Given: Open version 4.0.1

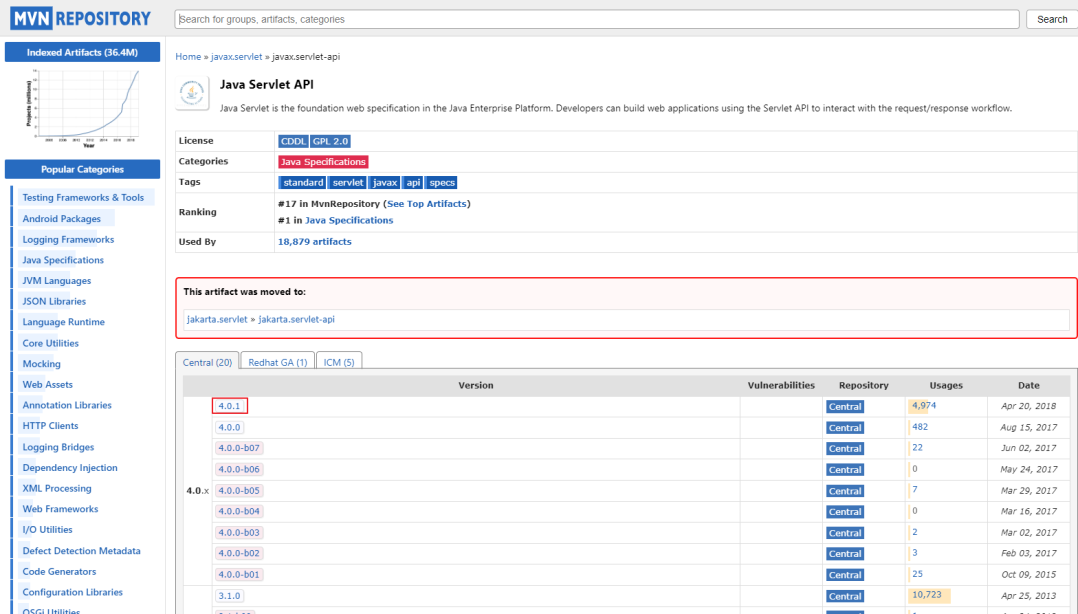Looking at the screenshot, I should tap(229, 406).
